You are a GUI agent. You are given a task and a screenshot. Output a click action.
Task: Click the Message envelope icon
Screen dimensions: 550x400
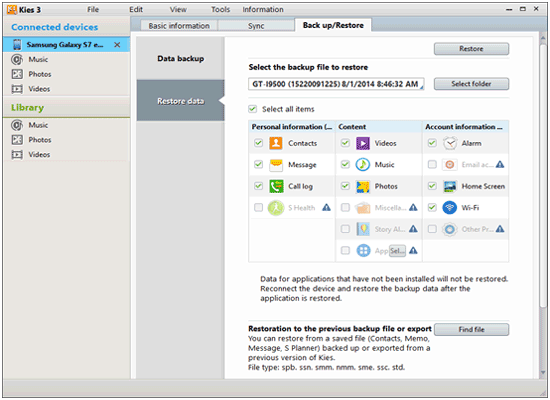point(276,165)
